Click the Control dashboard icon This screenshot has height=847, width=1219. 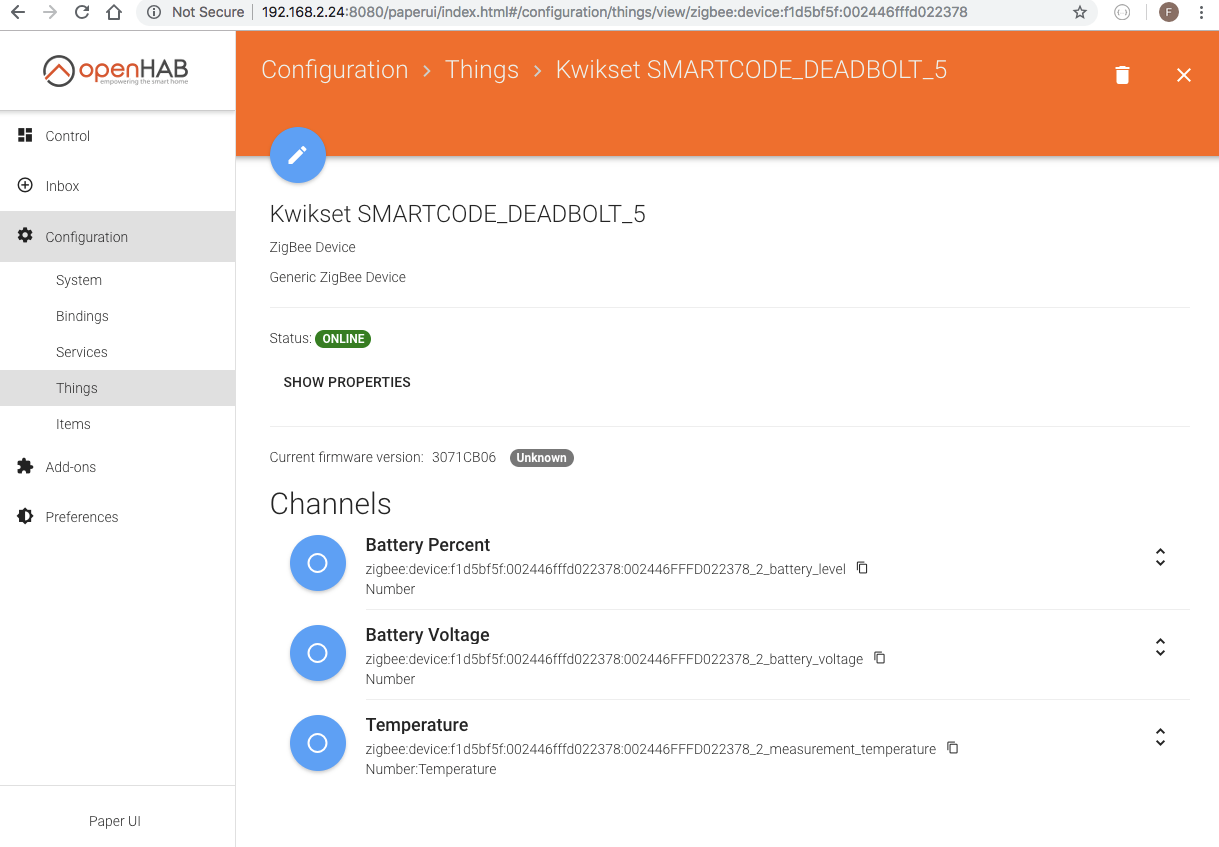coord(26,135)
